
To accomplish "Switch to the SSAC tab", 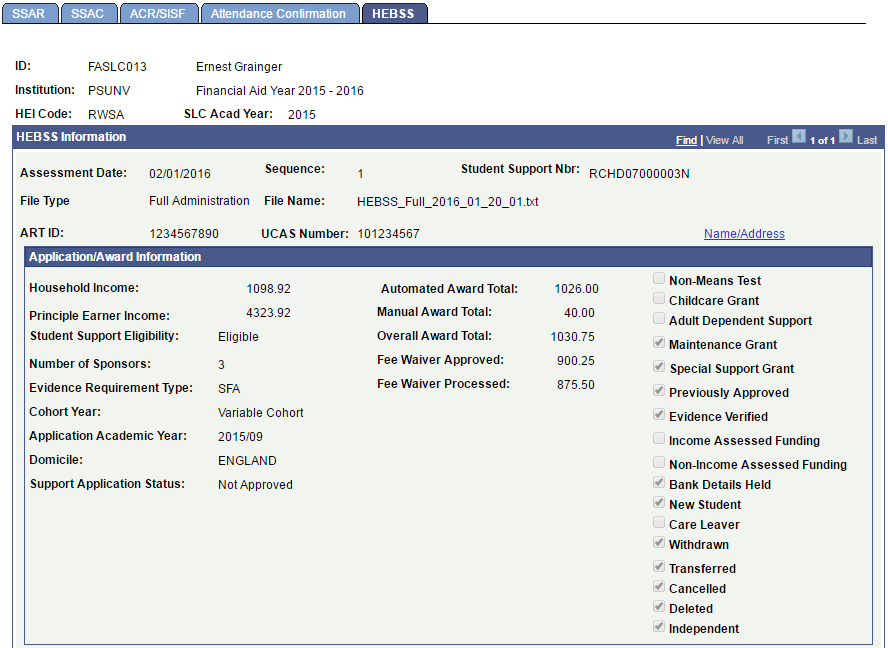I will point(88,14).
